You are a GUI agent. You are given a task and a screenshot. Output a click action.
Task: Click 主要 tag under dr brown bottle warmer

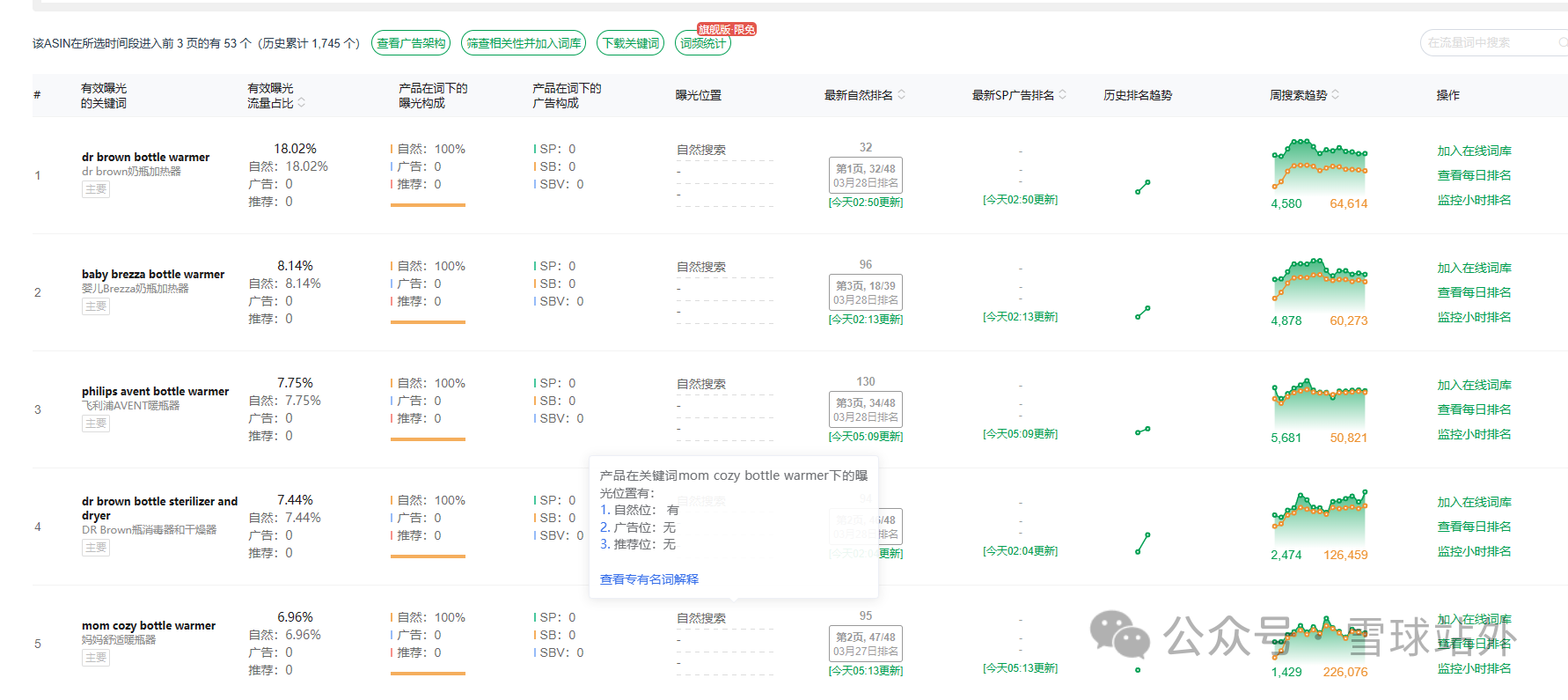(96, 189)
